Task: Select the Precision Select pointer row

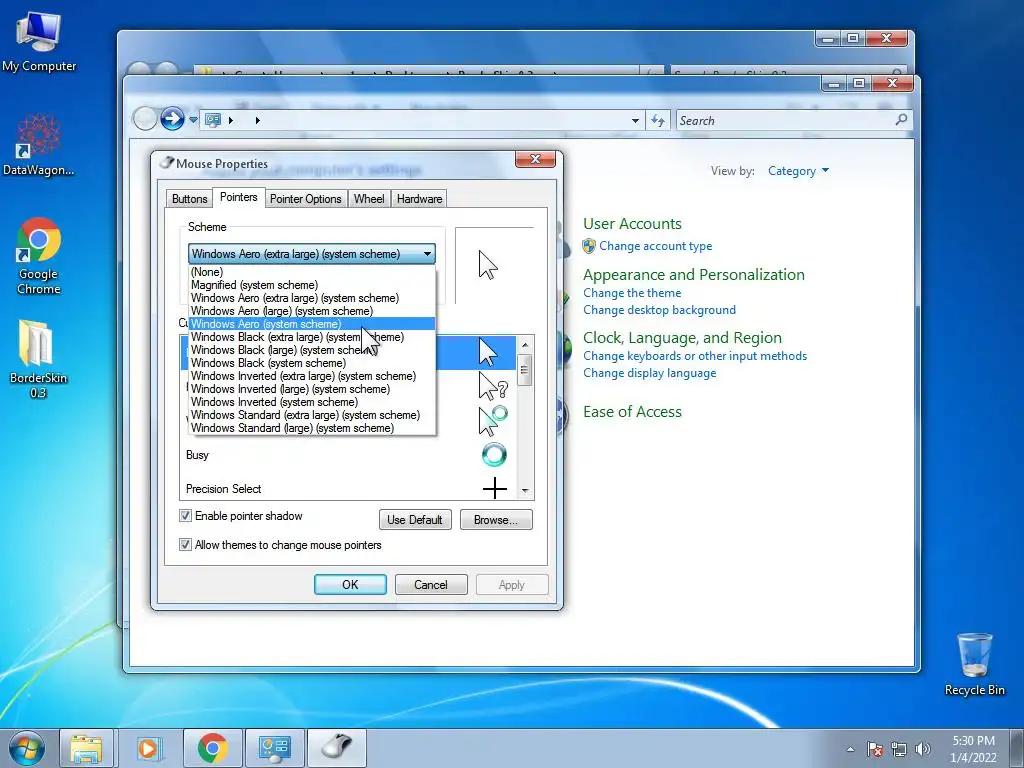Action: point(349,488)
